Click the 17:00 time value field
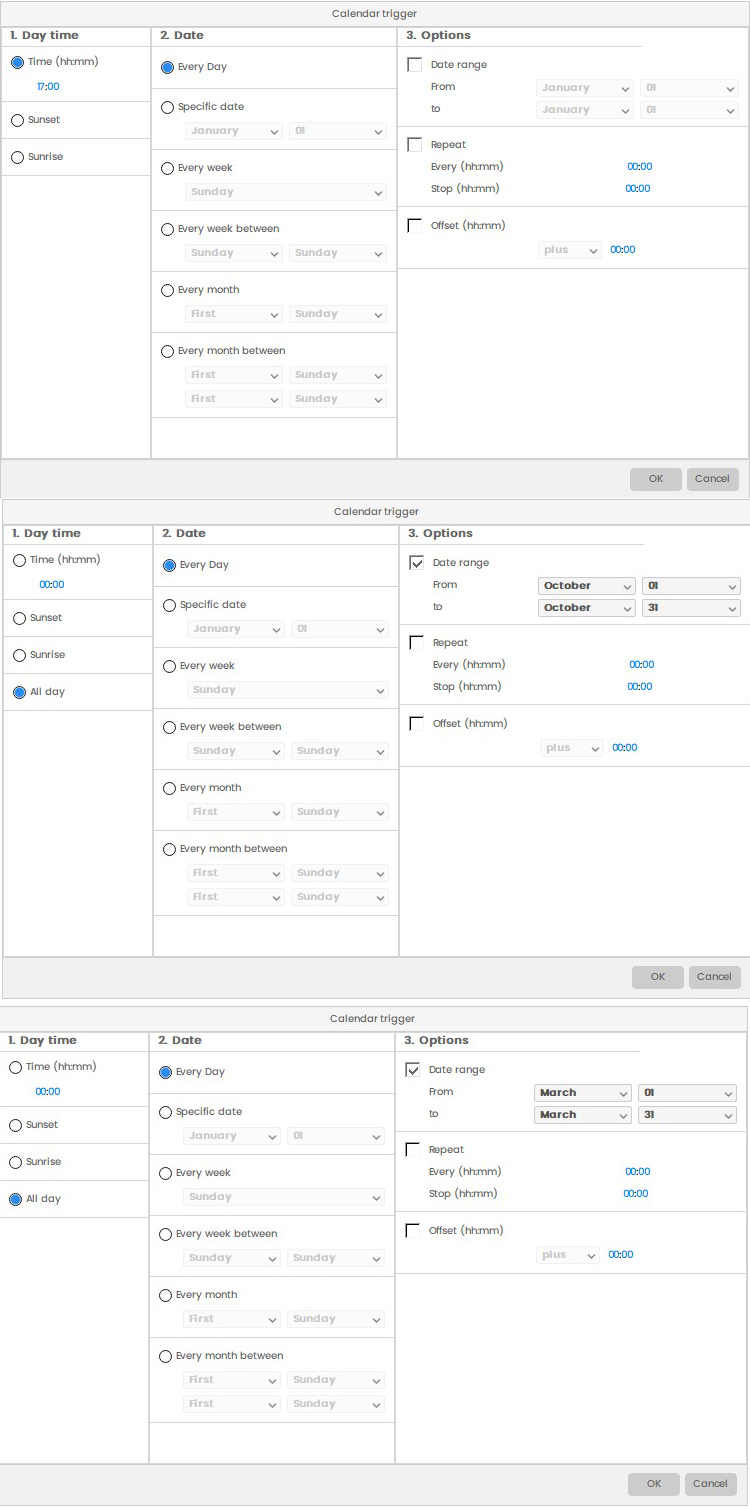The width and height of the screenshot is (750, 1509). 48,87
